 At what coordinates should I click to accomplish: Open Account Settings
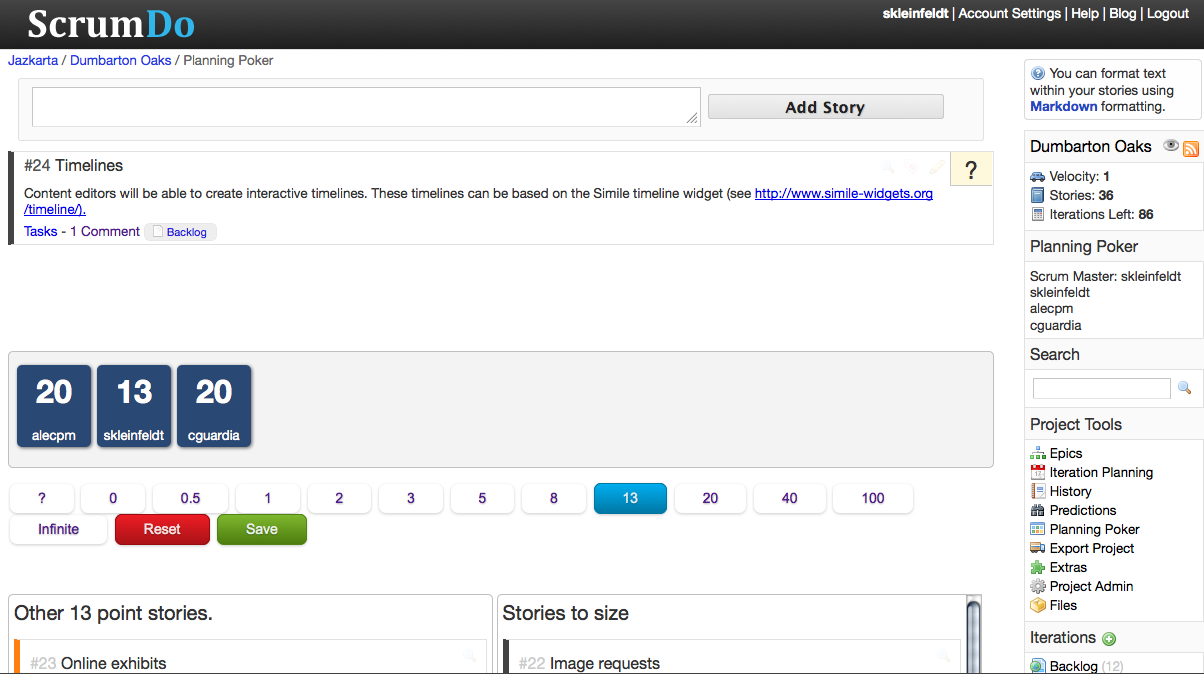(x=1009, y=13)
